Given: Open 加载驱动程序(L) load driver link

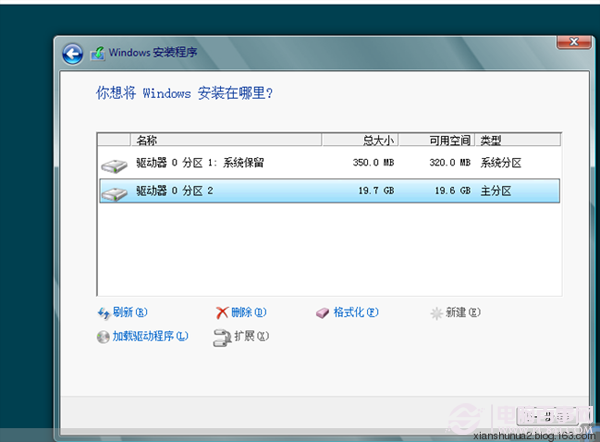Looking at the screenshot, I should [150, 336].
